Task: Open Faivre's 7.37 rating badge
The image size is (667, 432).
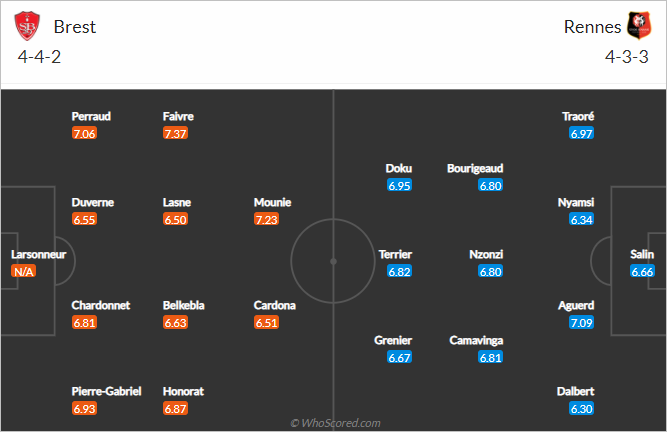Action: [x=175, y=134]
